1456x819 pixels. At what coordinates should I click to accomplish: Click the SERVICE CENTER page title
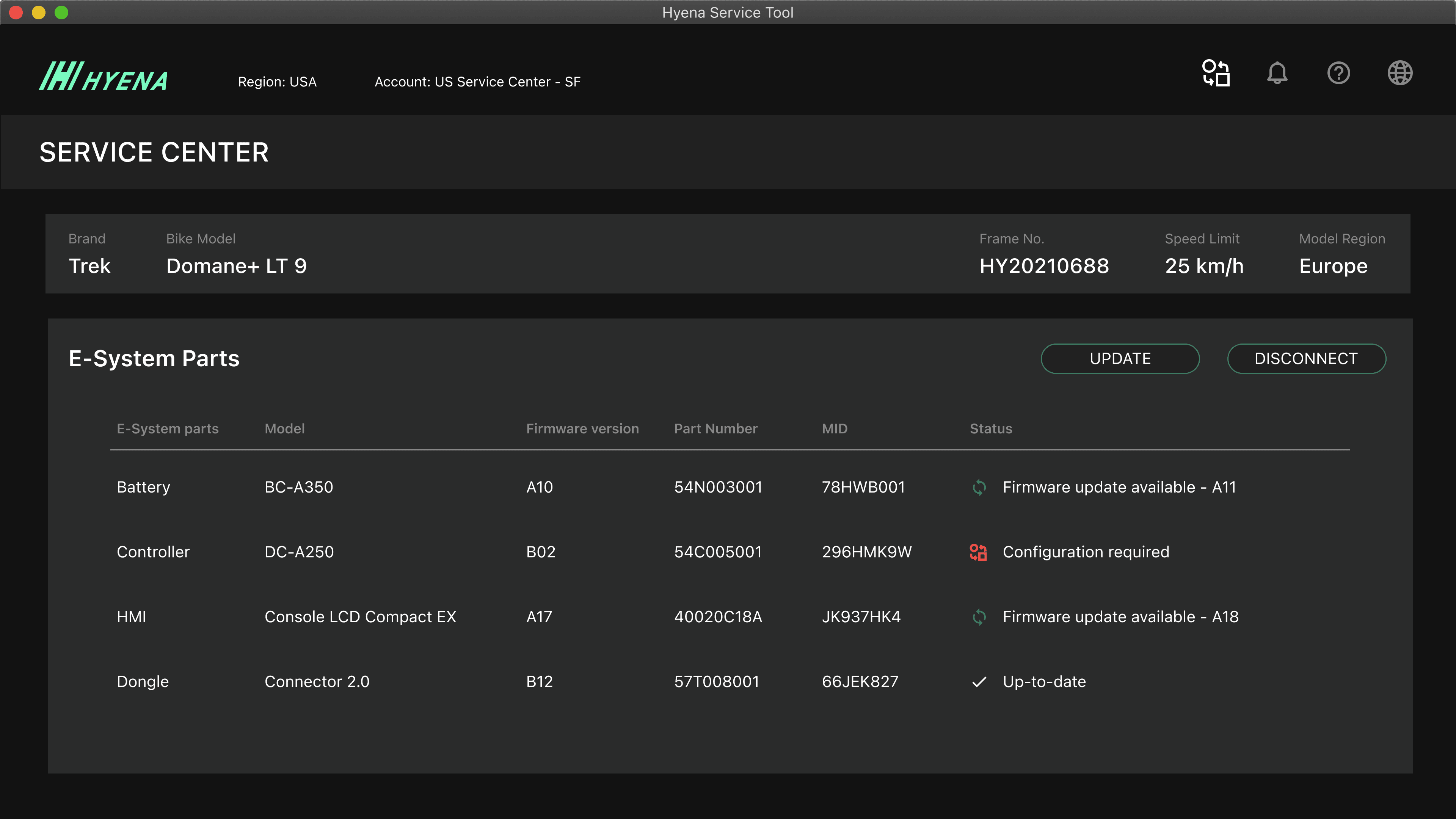pos(154,152)
